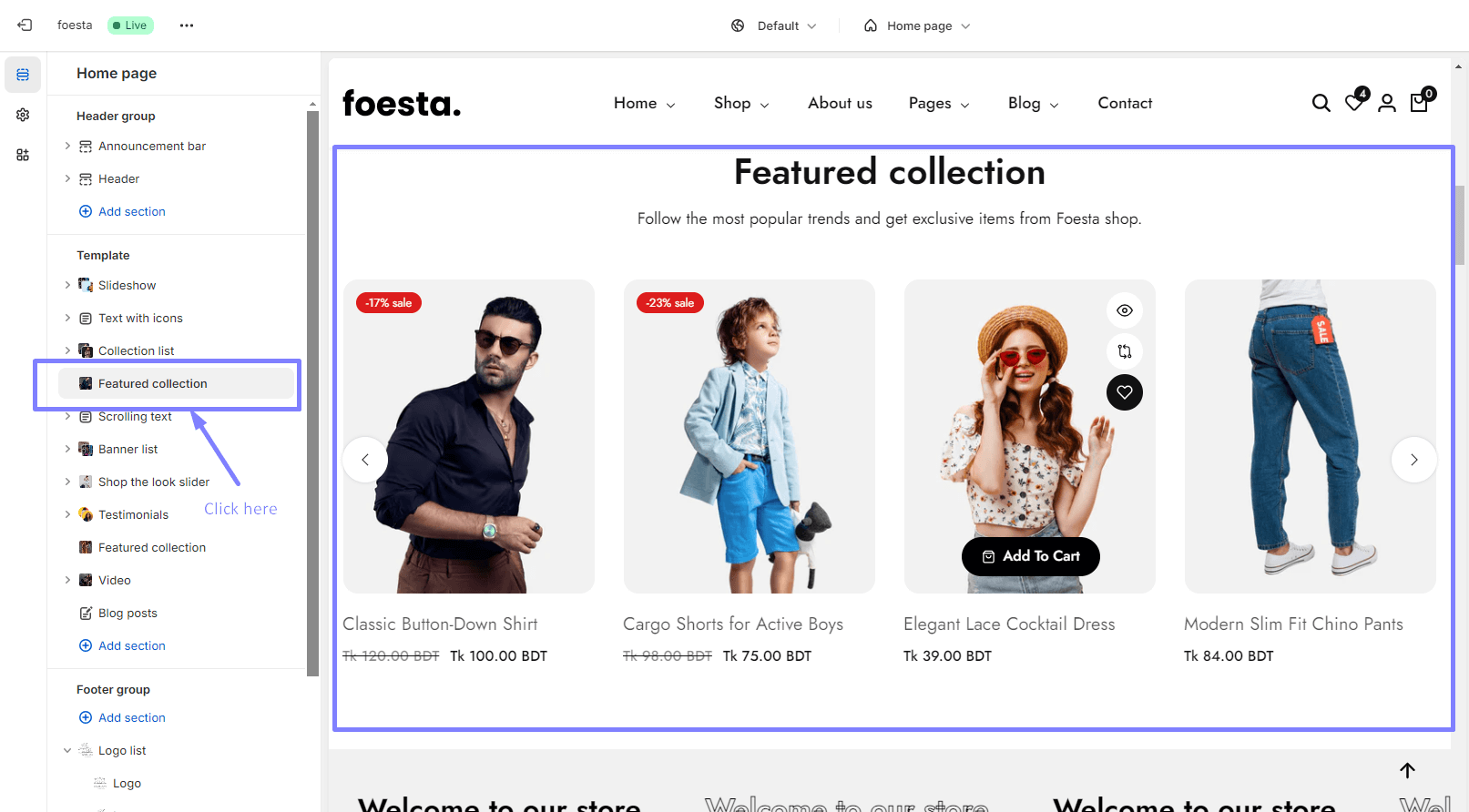The width and height of the screenshot is (1469, 812).
Task: Open the app embeds sidebar icon
Action: 23,155
